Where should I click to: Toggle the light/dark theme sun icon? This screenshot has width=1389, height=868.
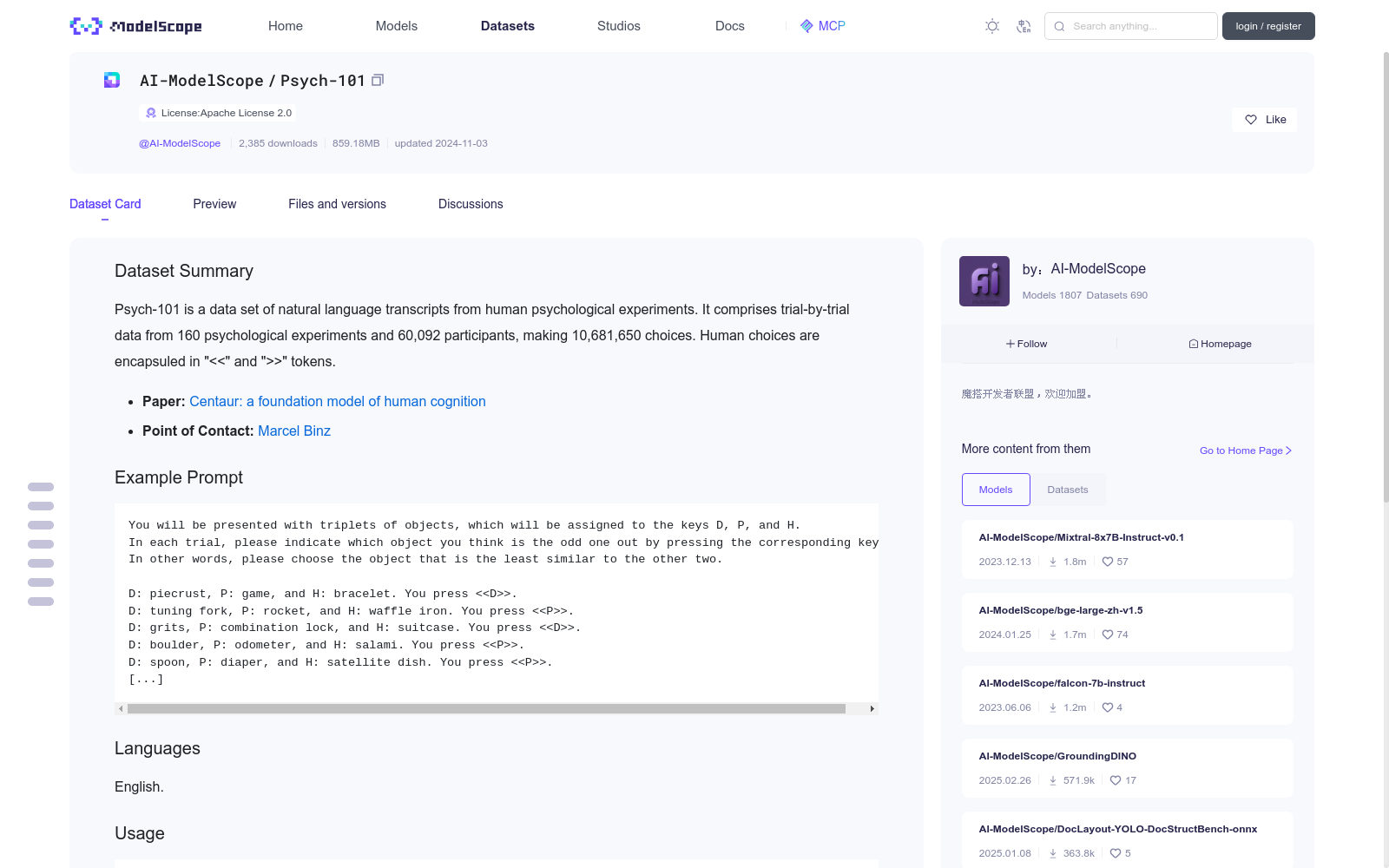[992, 26]
